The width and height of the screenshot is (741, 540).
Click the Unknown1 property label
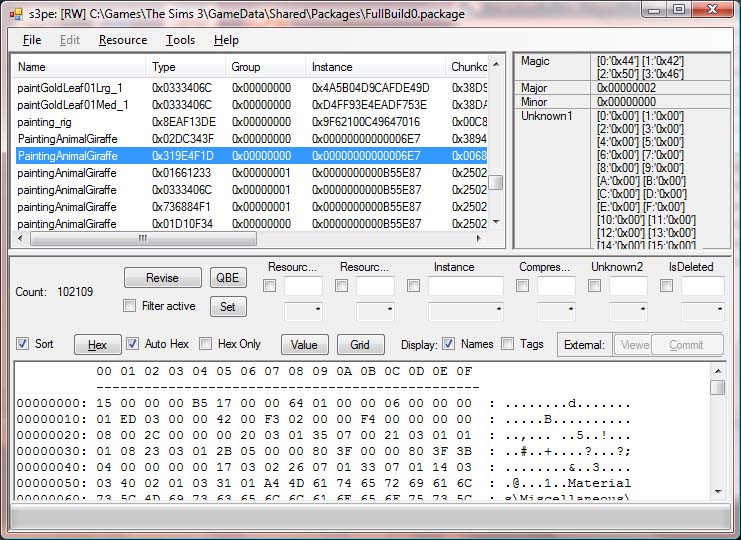click(x=546, y=116)
